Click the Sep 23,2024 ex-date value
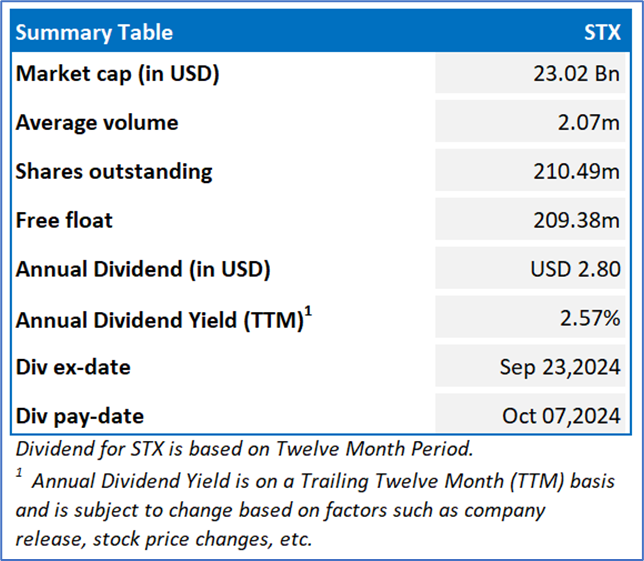The width and height of the screenshot is (644, 561). [560, 367]
